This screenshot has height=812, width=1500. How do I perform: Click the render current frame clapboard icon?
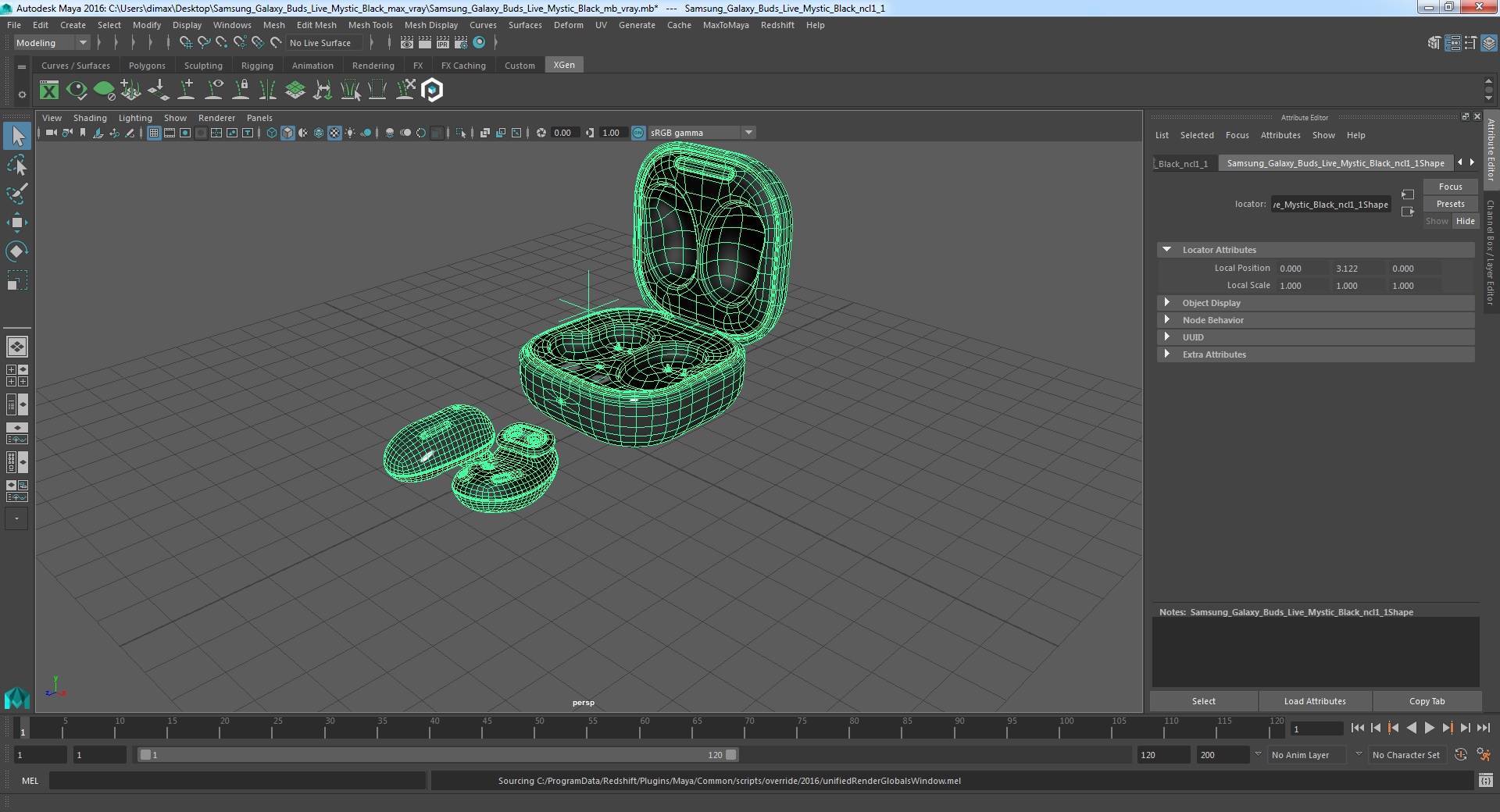point(425,43)
